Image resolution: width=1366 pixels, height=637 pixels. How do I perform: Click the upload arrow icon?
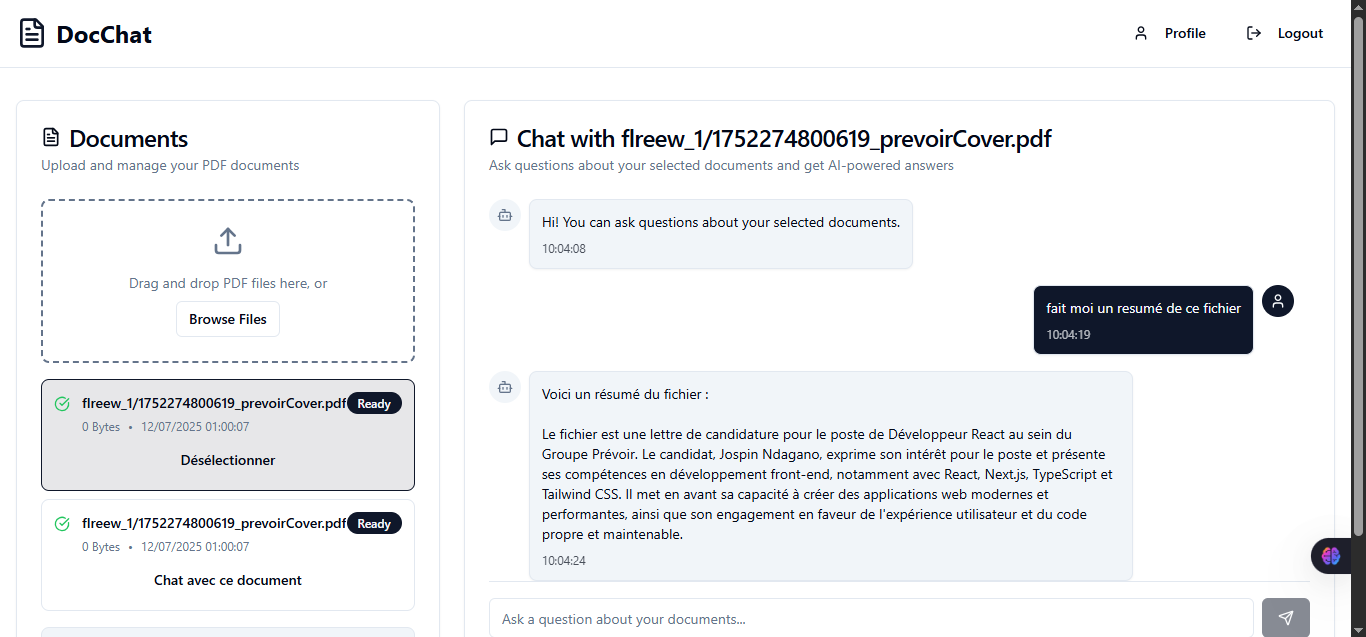click(x=228, y=241)
